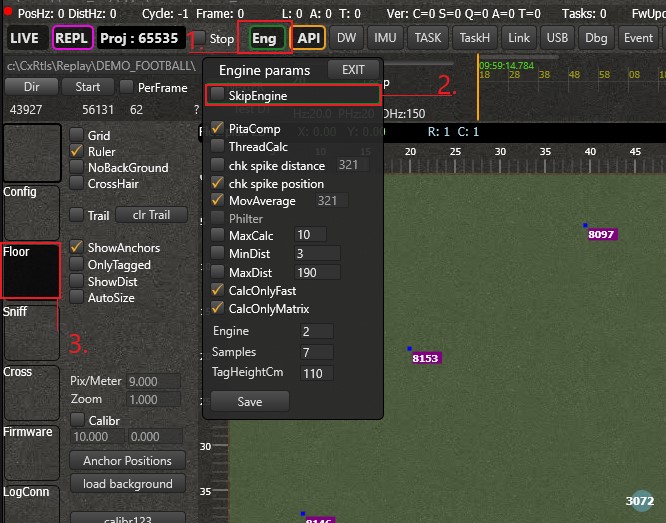Enable the NoBackGround checkbox
This screenshot has width=666, height=523.
pos(76,167)
